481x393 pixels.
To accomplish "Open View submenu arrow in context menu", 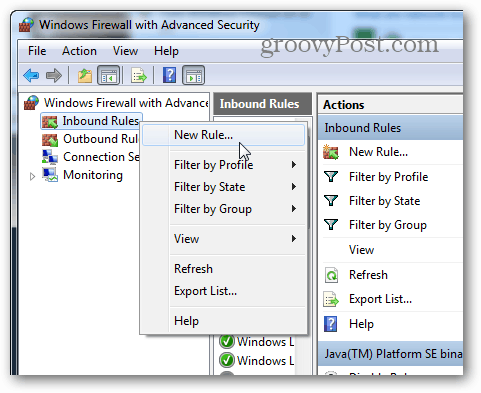I will point(294,238).
